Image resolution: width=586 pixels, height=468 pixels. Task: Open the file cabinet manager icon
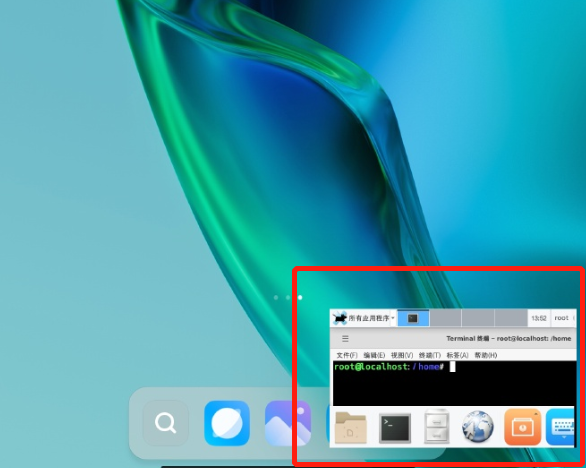click(x=436, y=426)
